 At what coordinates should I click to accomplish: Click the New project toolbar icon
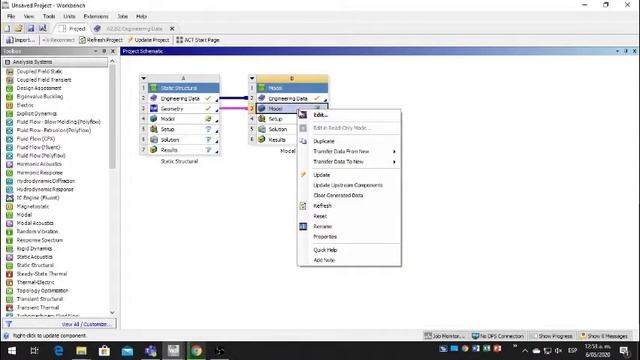[x=7, y=29]
